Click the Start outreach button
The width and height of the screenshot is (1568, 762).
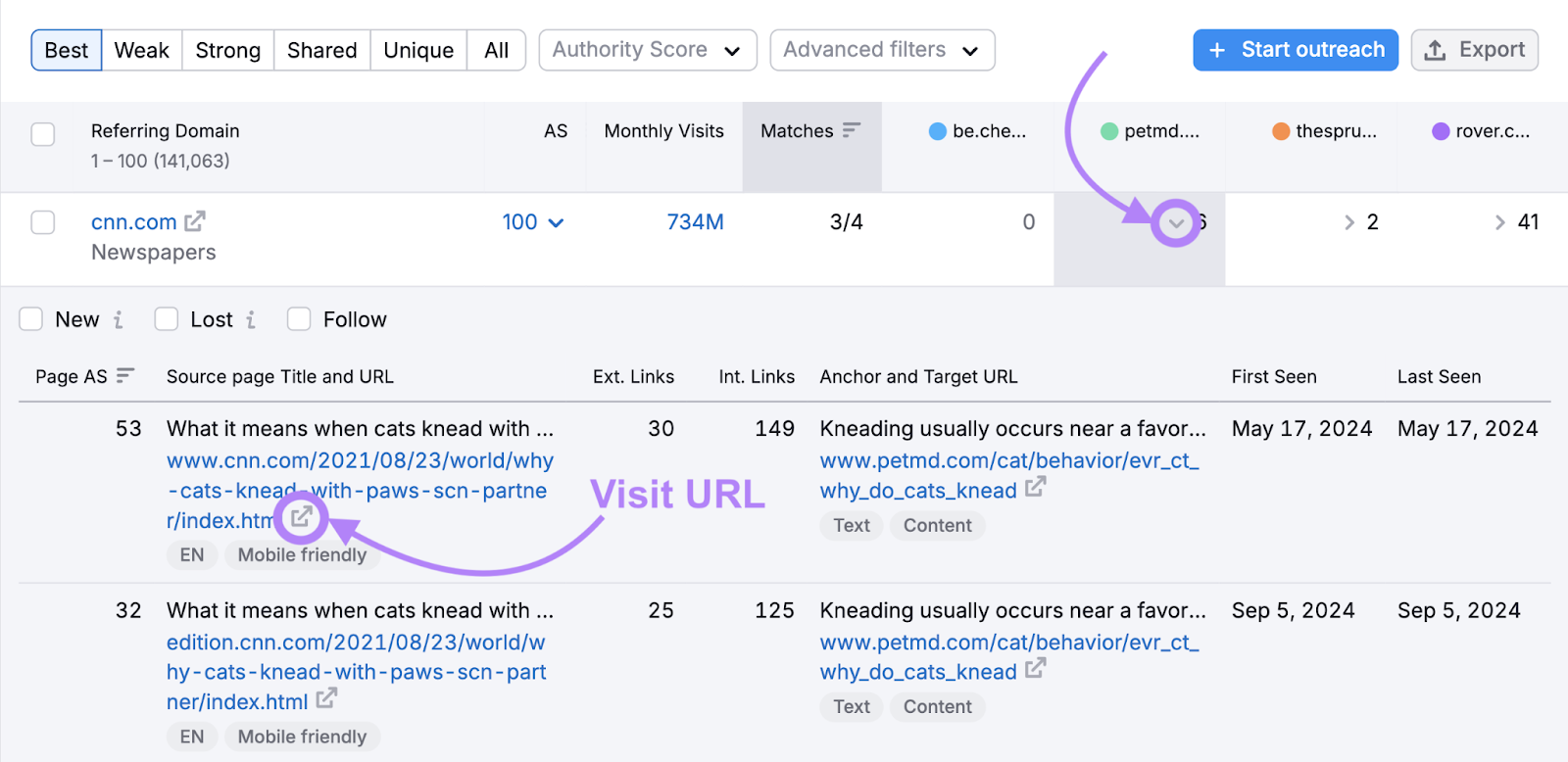(x=1295, y=50)
